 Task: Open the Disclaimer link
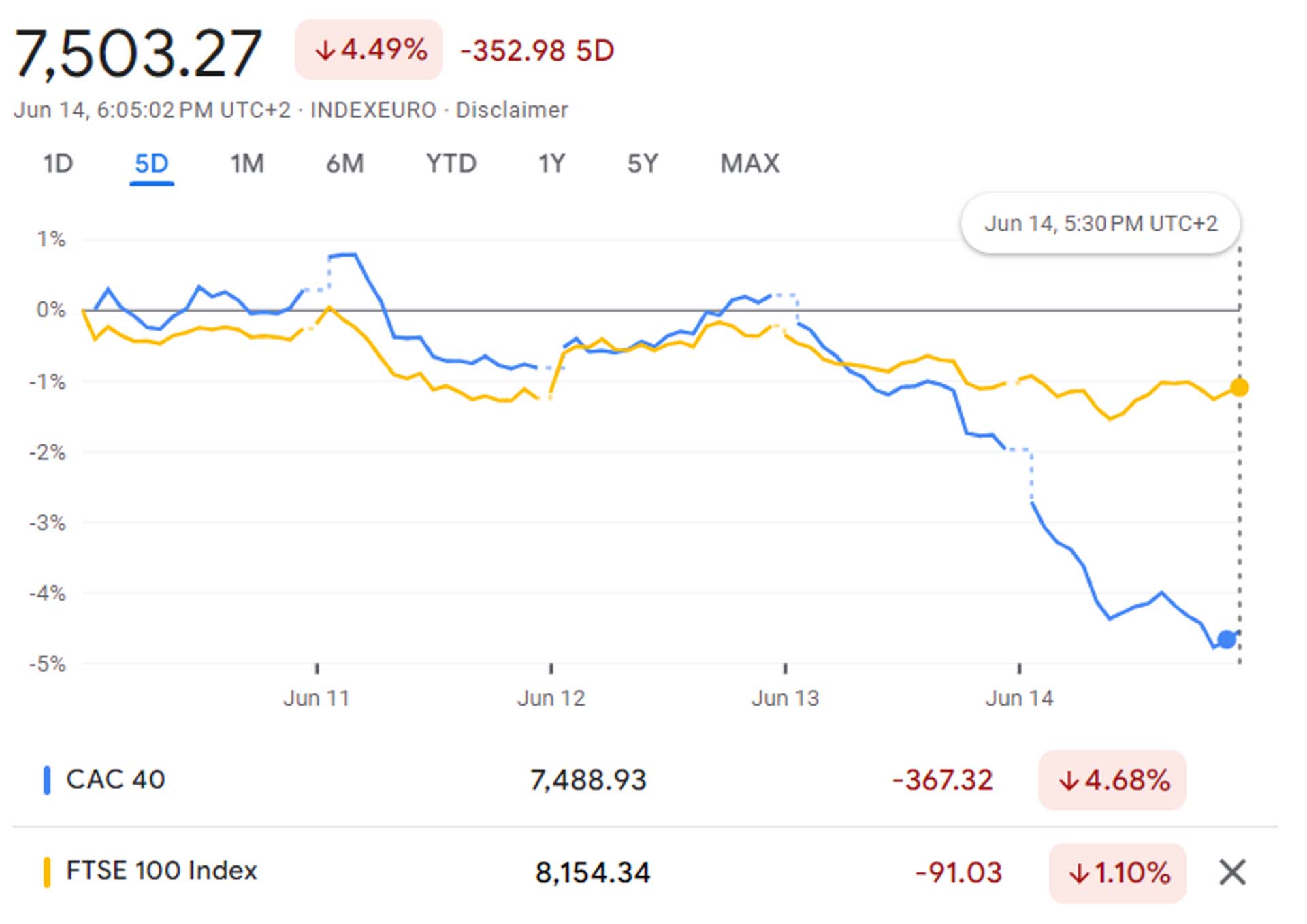[511, 110]
